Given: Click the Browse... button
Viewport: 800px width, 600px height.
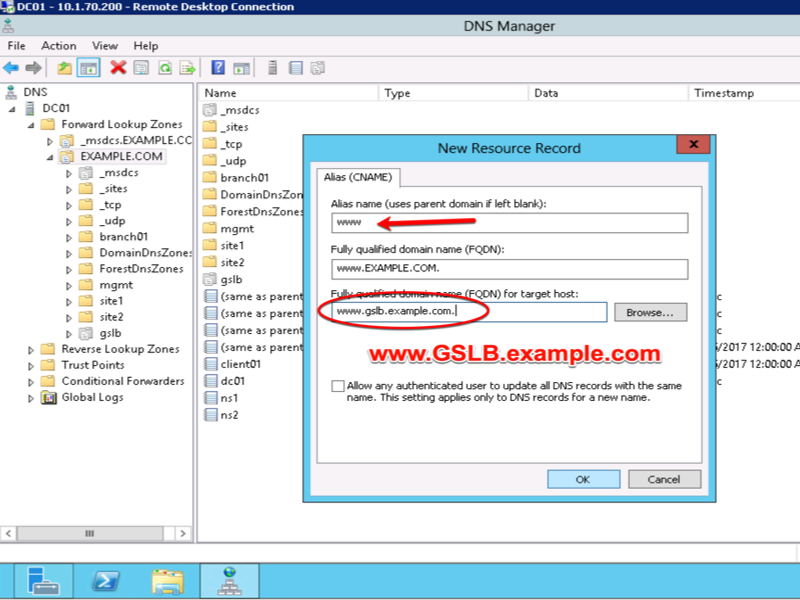Looking at the screenshot, I should click(651, 312).
